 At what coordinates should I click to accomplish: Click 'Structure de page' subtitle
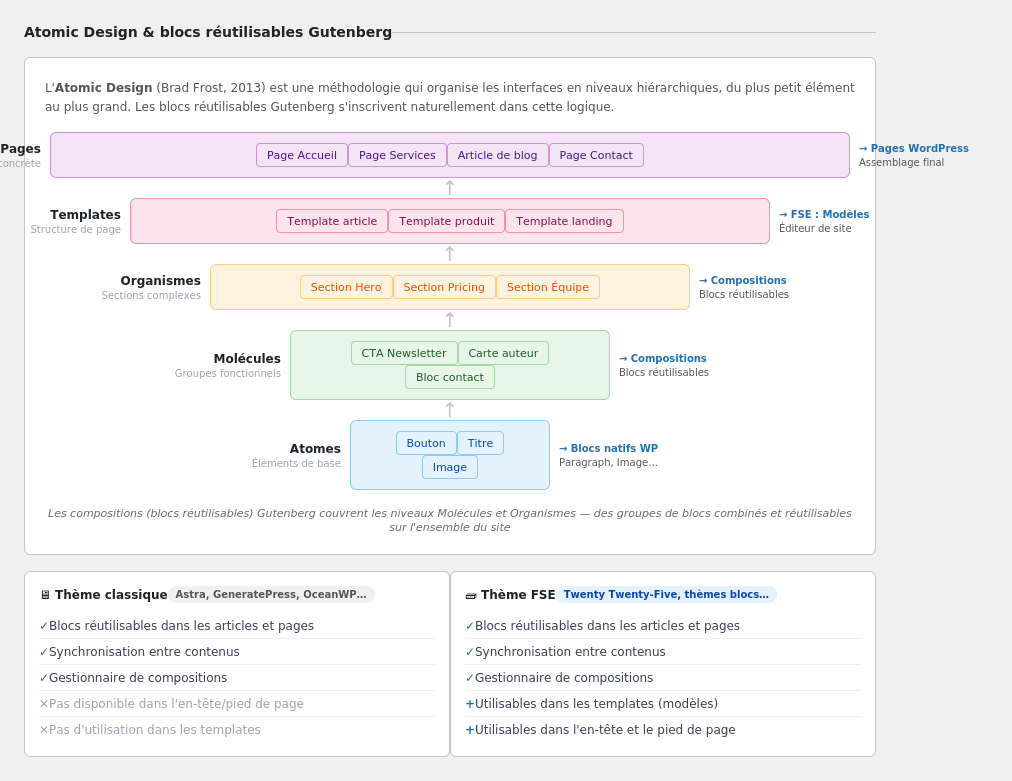point(76,229)
